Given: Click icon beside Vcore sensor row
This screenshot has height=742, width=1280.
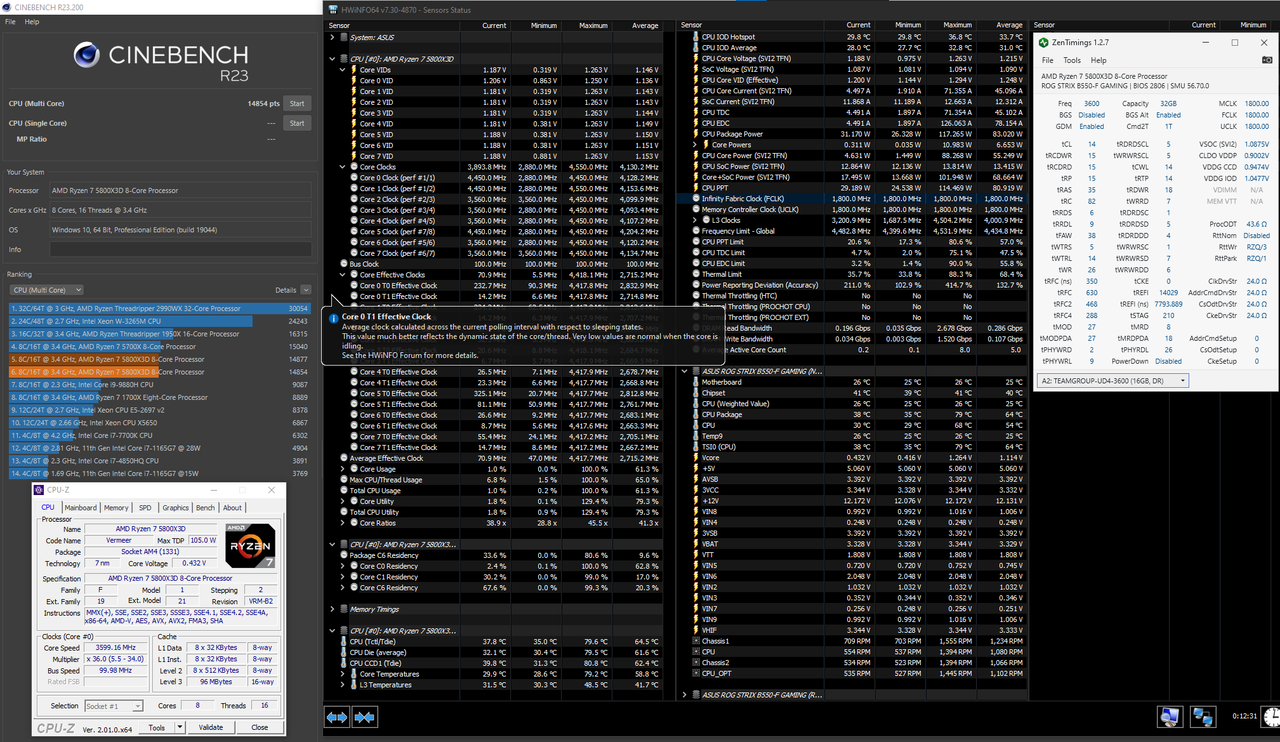Looking at the screenshot, I should [695, 458].
